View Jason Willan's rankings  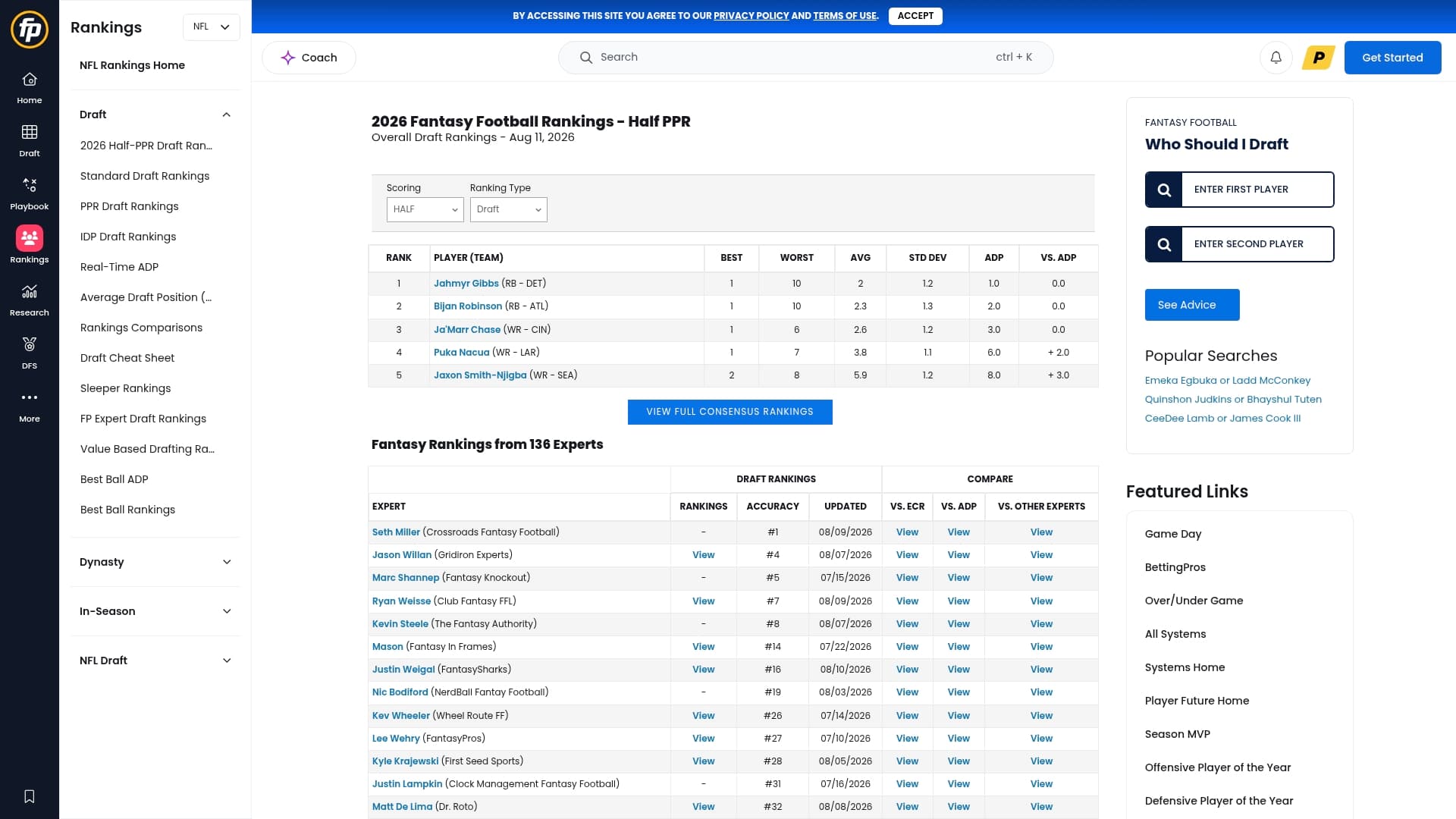coord(703,555)
